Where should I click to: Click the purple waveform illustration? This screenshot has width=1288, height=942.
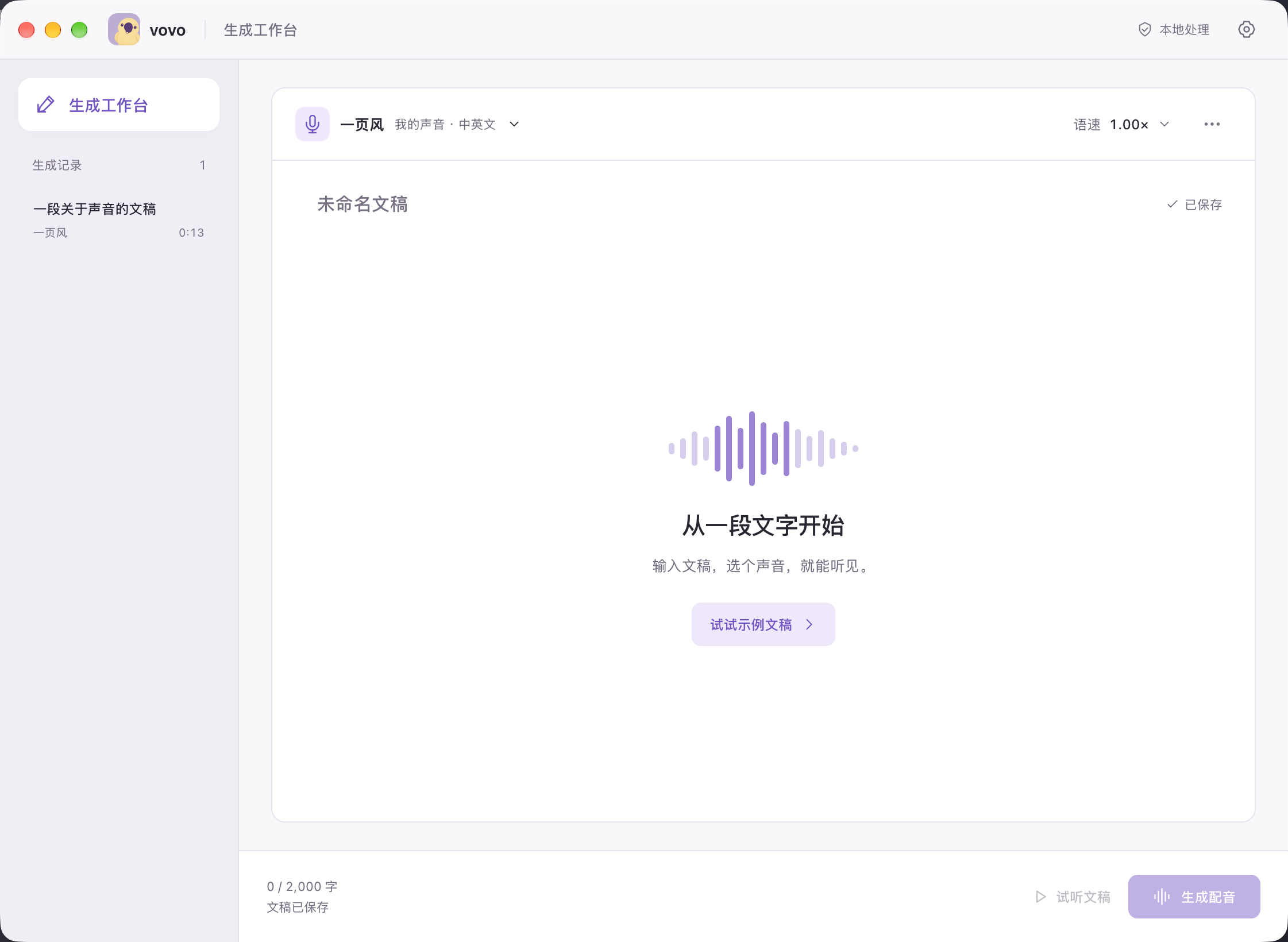763,449
